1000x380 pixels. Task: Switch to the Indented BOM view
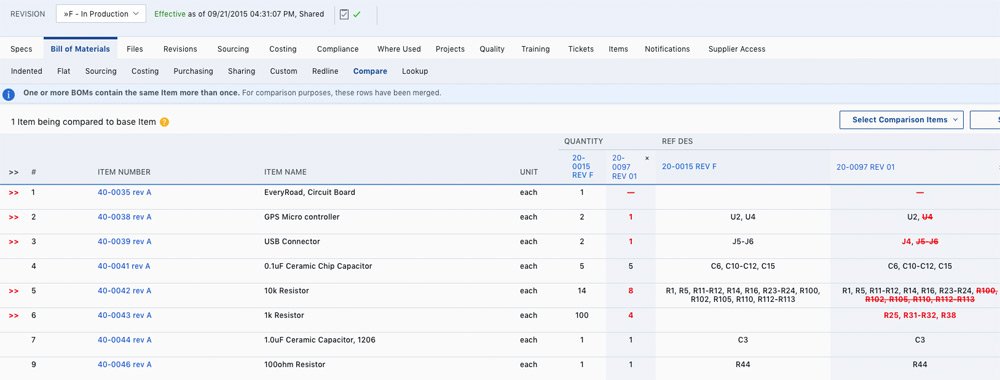point(27,71)
